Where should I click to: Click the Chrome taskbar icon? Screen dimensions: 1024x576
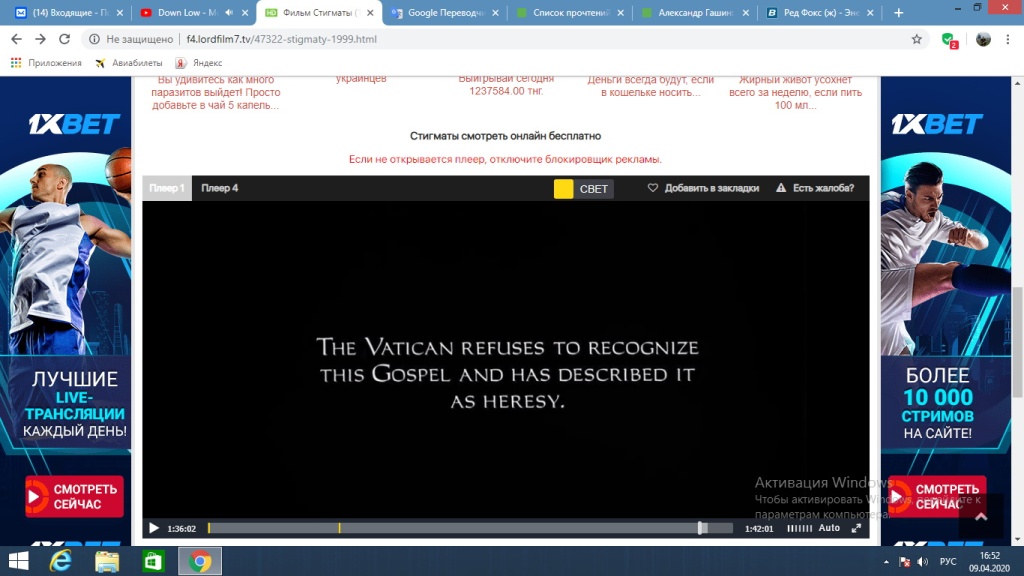(x=200, y=561)
